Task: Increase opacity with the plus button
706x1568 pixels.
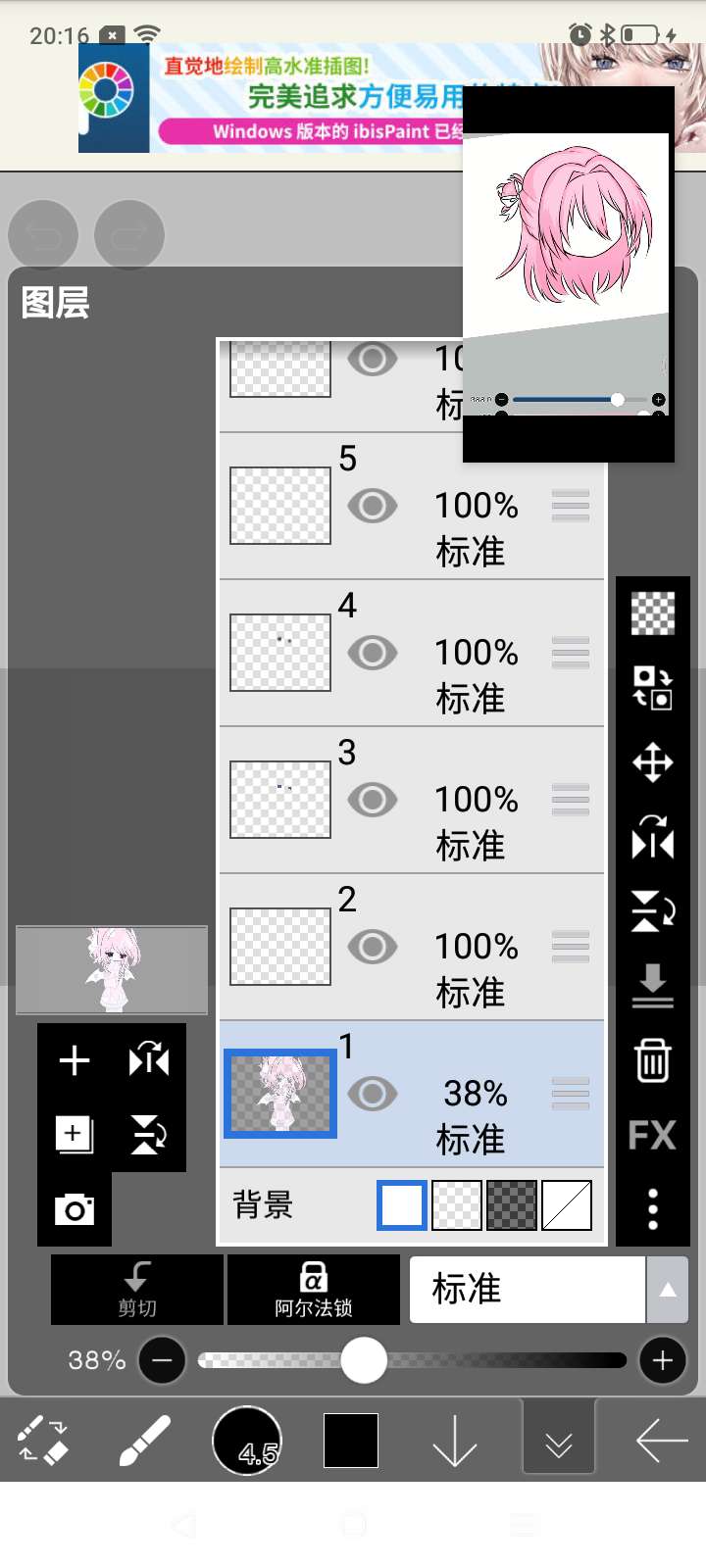Action: point(663,1360)
